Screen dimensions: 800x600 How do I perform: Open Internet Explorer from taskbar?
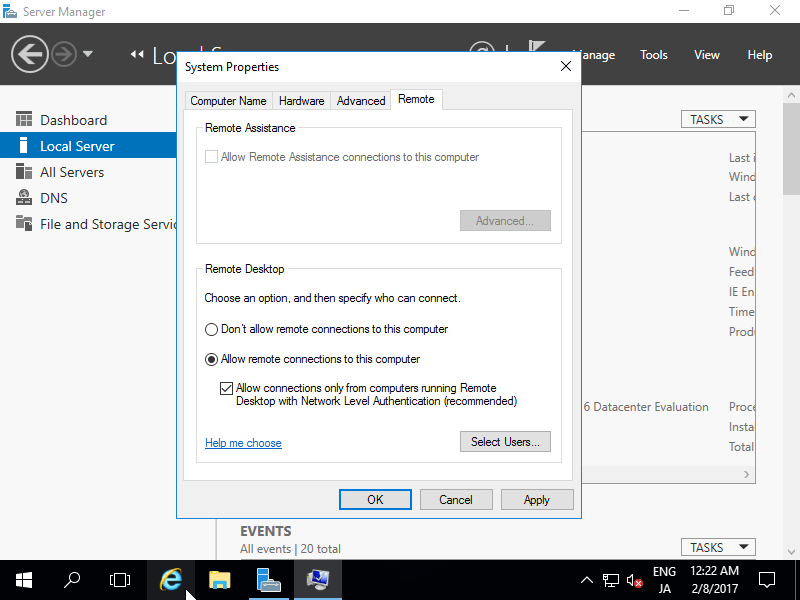172,579
